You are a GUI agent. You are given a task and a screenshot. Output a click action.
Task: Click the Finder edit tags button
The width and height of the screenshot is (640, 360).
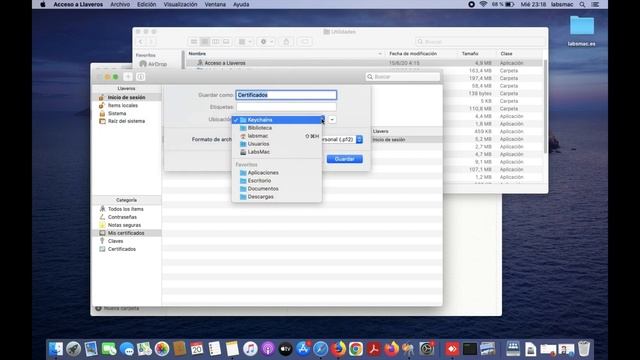[304, 42]
